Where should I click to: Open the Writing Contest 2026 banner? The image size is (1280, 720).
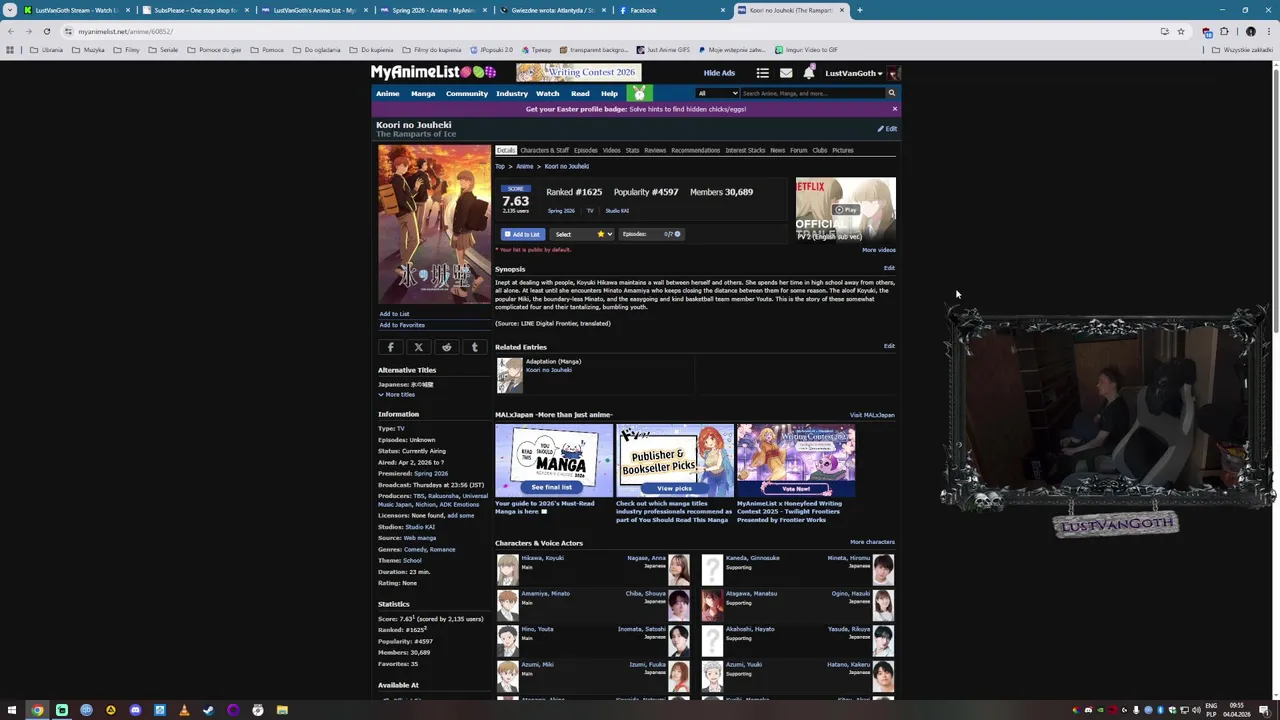click(578, 72)
